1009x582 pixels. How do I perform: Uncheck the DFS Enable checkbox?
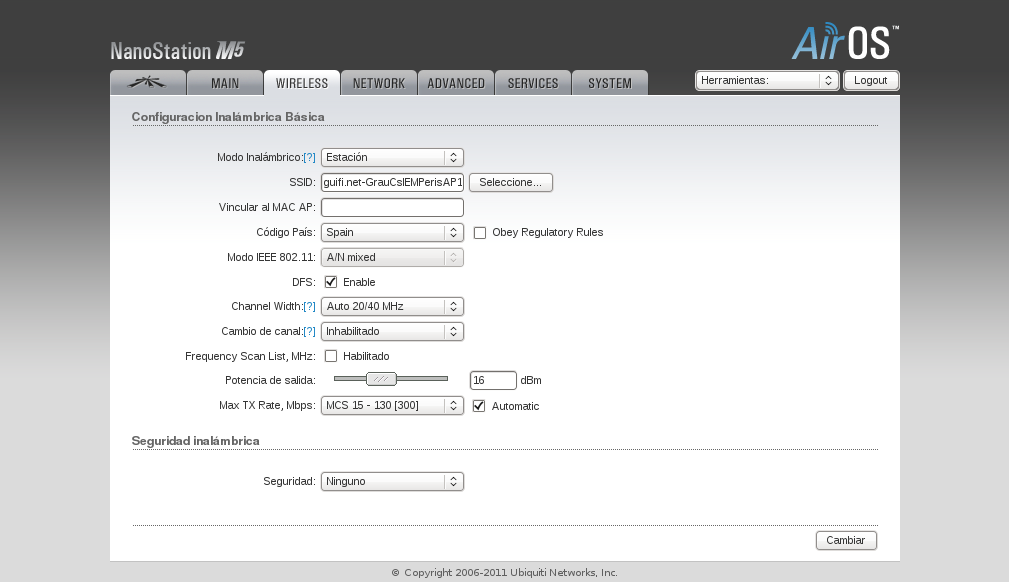pyautogui.click(x=331, y=282)
